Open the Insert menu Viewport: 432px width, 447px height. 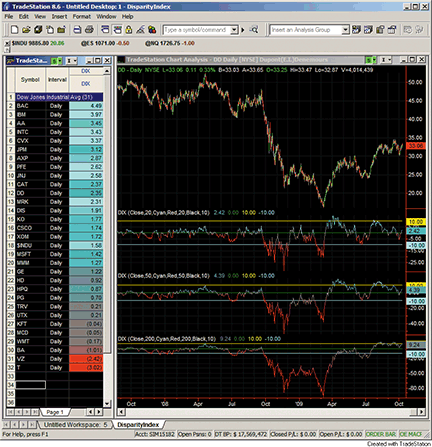point(59,16)
